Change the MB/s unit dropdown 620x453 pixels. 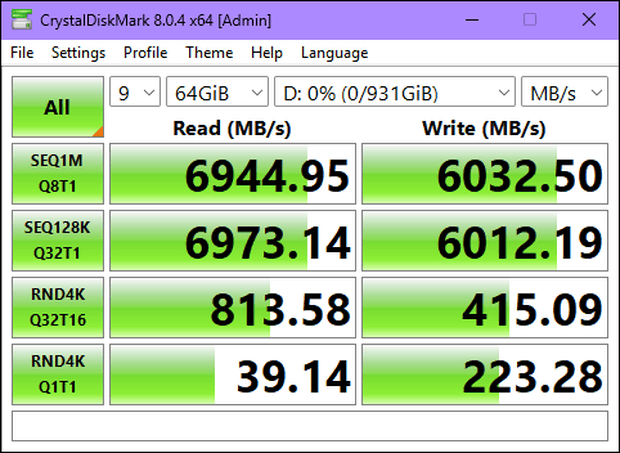(x=564, y=92)
